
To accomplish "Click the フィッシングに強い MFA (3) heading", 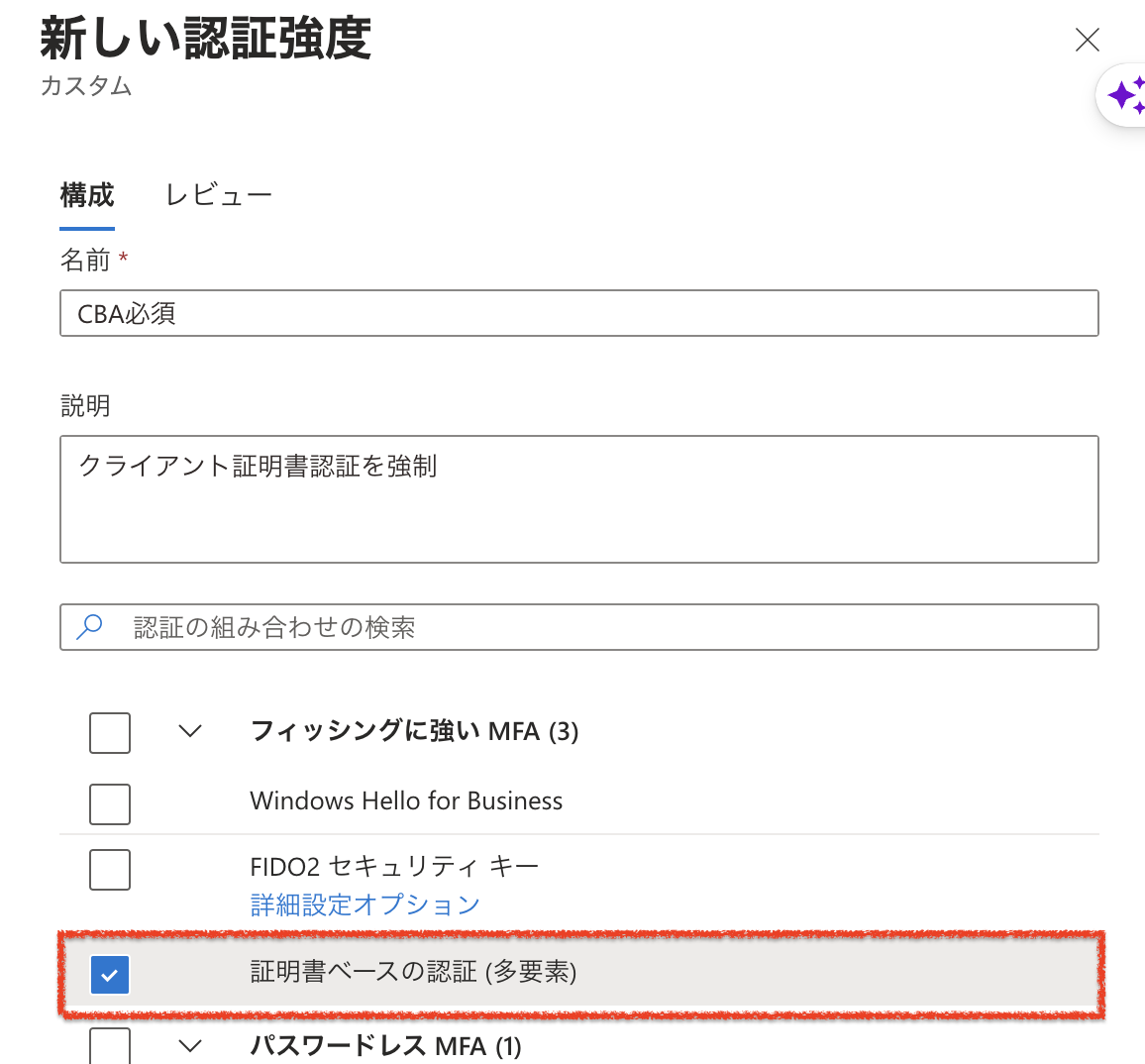I will coord(414,732).
